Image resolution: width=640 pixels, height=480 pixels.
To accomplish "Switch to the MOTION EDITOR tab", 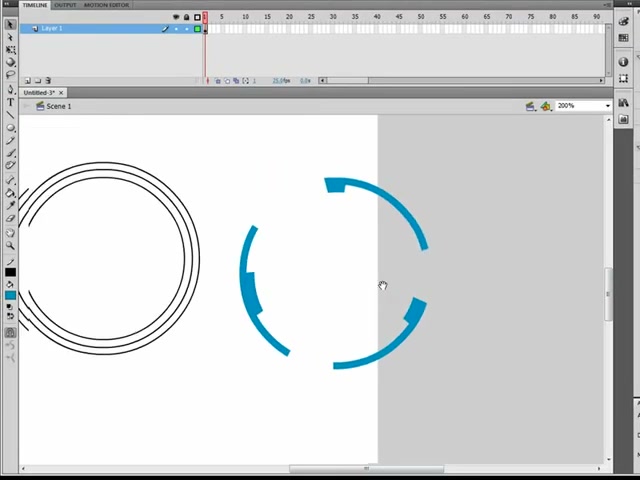I will coord(106,5).
